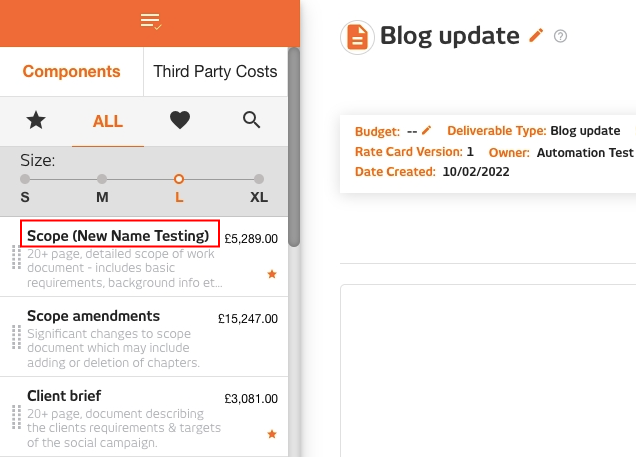
Task: Select size S on slider
Action: click(x=25, y=179)
